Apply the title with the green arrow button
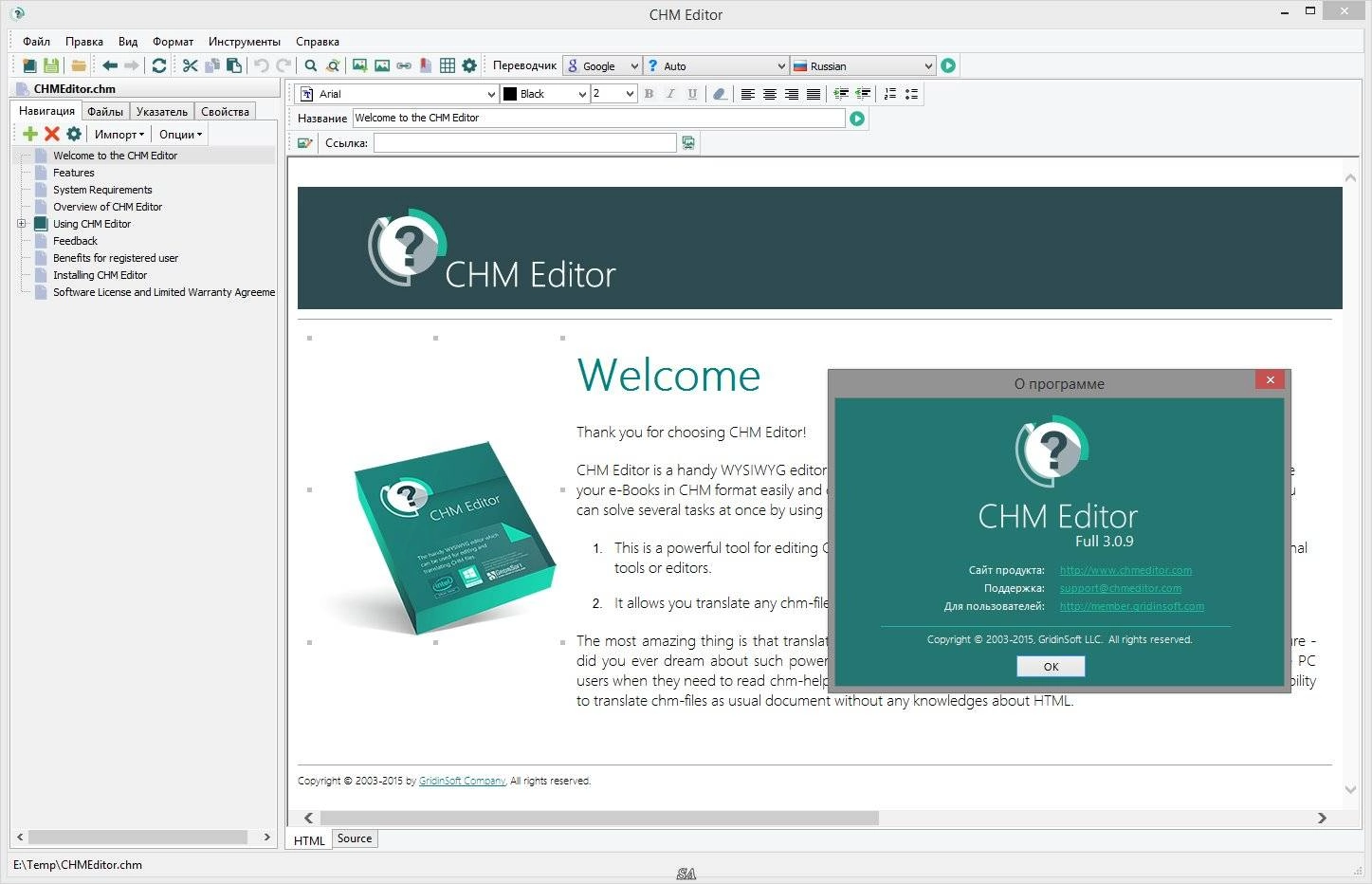This screenshot has width=1372, height=884. pos(857,119)
